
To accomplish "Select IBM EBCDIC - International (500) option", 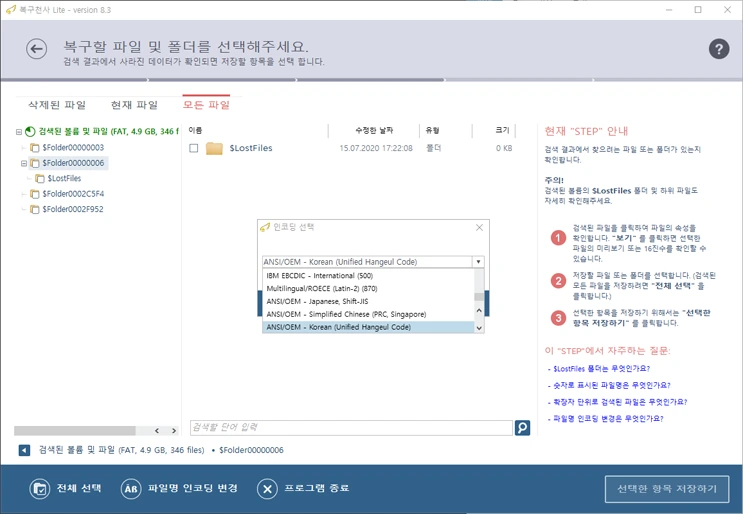I will 368,276.
